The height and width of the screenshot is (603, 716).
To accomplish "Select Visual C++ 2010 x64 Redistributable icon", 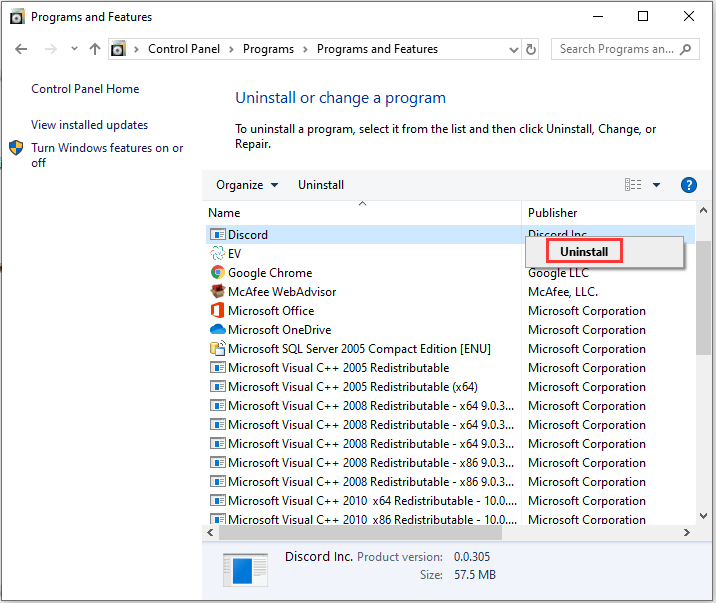I will pos(217,500).
